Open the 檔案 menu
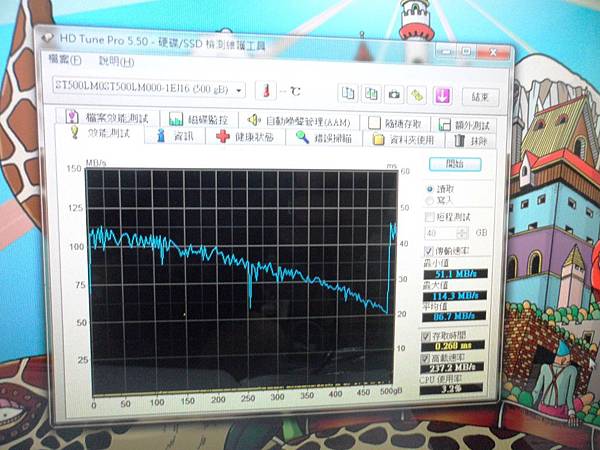This screenshot has width=600, height=450. (x=65, y=59)
